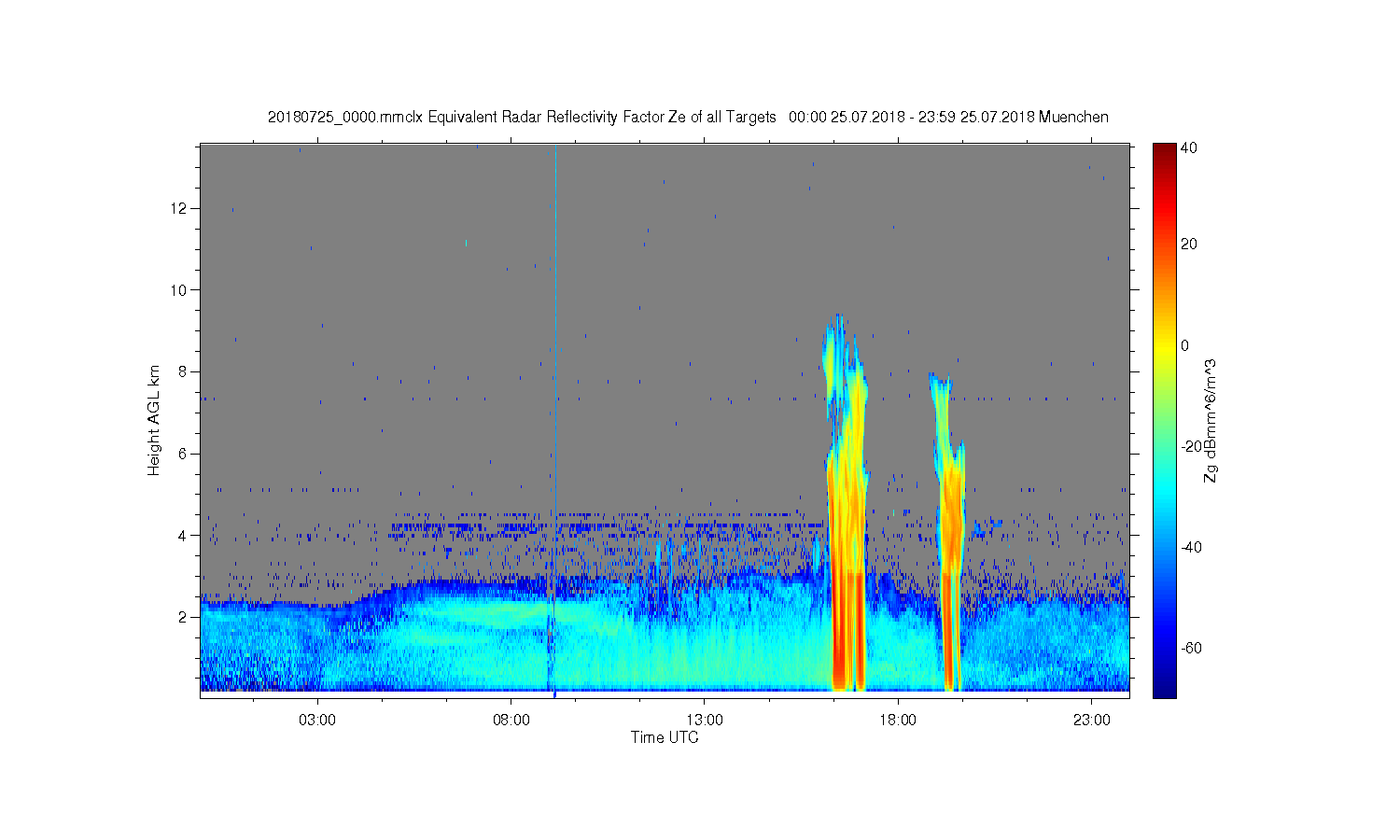Click the '18:00' time tick label
The height and width of the screenshot is (840, 1400).
coord(898,721)
